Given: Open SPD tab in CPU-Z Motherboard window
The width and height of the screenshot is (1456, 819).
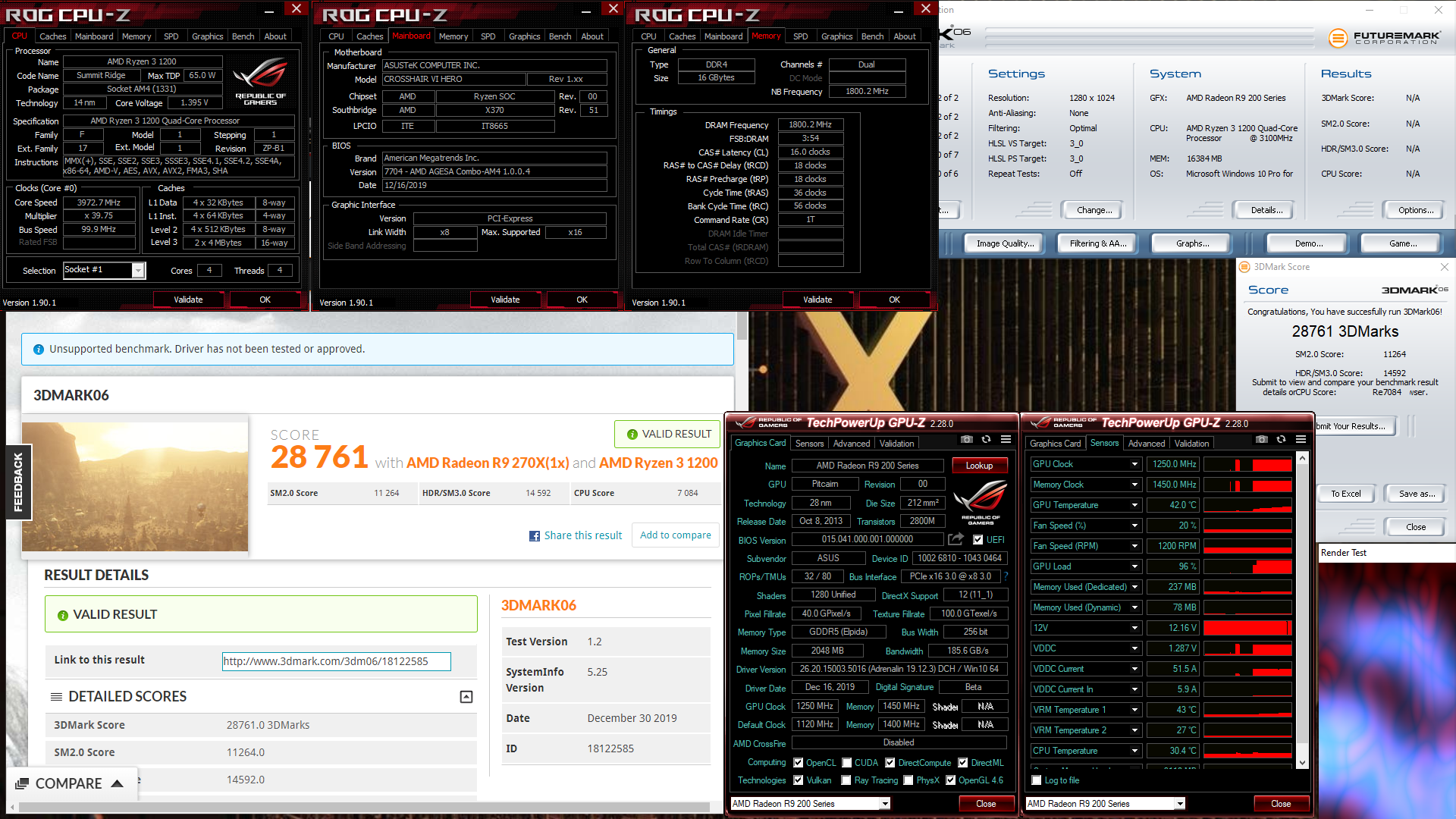Looking at the screenshot, I should (488, 36).
